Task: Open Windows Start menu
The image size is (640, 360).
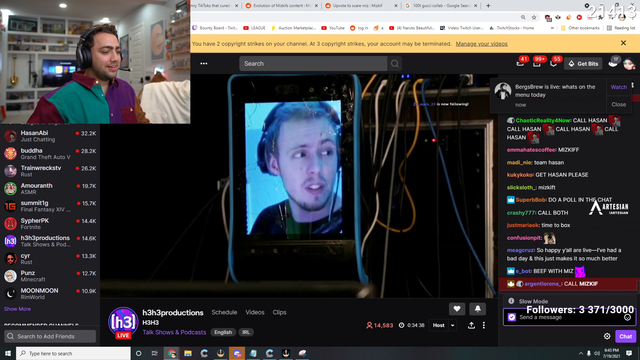Action: pos(8,353)
